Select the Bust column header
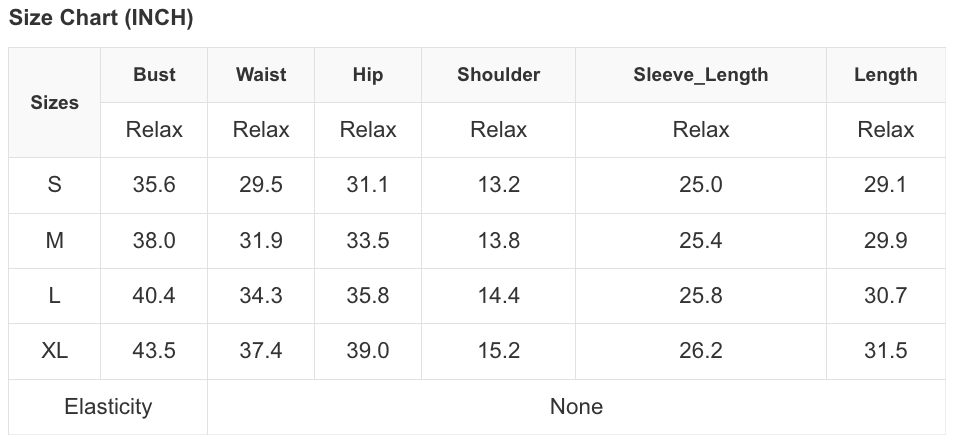 coord(154,75)
